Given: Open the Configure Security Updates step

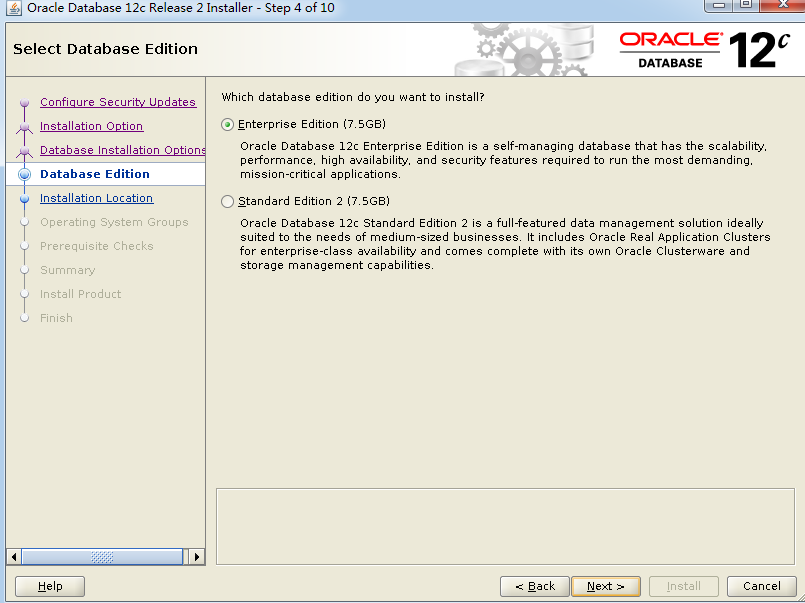Looking at the screenshot, I should point(118,102).
